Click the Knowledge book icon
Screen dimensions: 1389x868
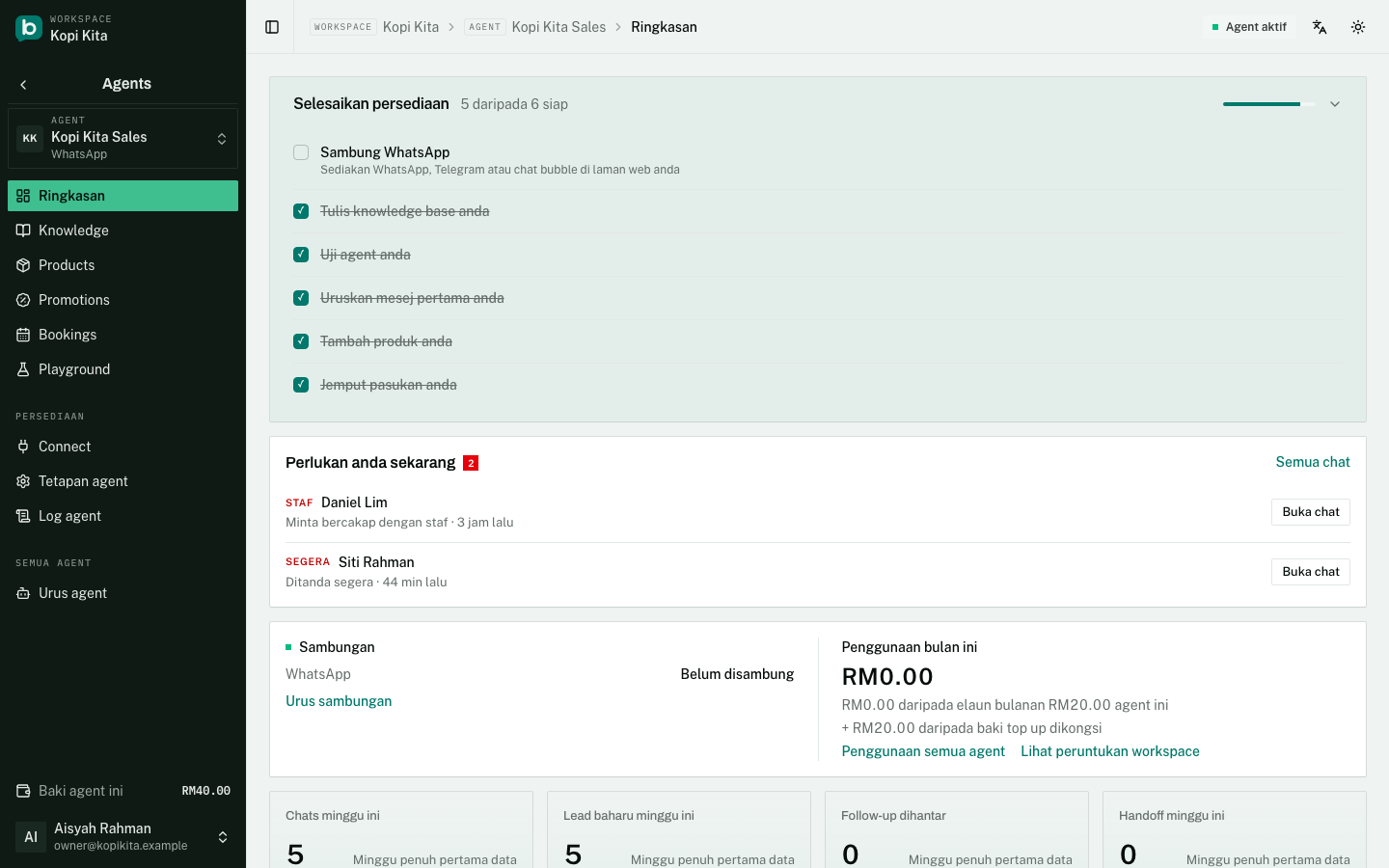[23, 231]
